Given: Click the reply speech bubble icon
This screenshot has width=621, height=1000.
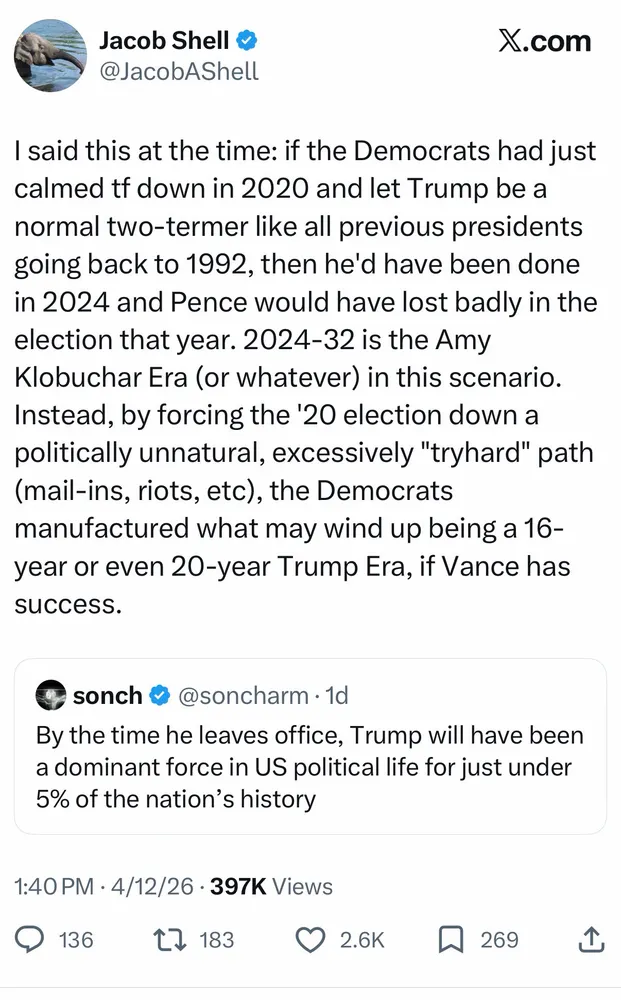Looking at the screenshot, I should coord(31,940).
